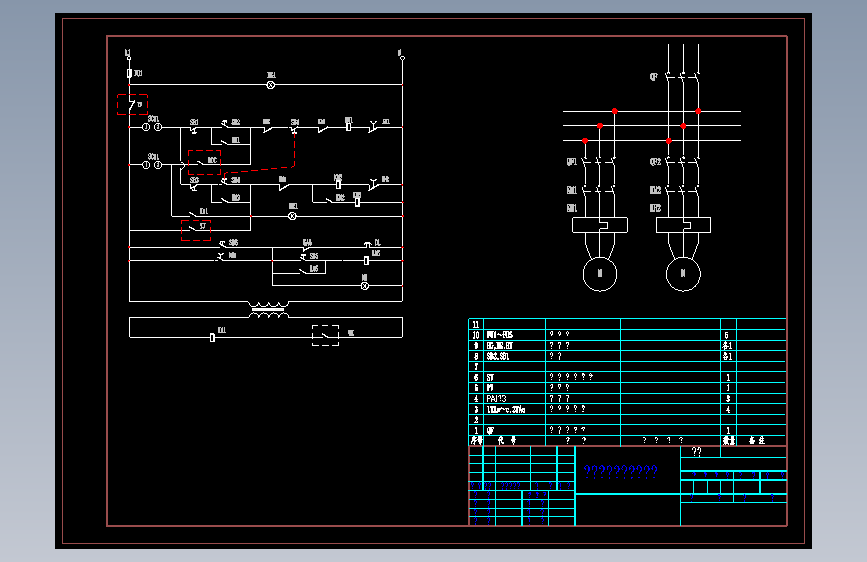This screenshot has height=562, width=867.
Task: Click the indicator lamp on the top rung
Action: coord(271,85)
